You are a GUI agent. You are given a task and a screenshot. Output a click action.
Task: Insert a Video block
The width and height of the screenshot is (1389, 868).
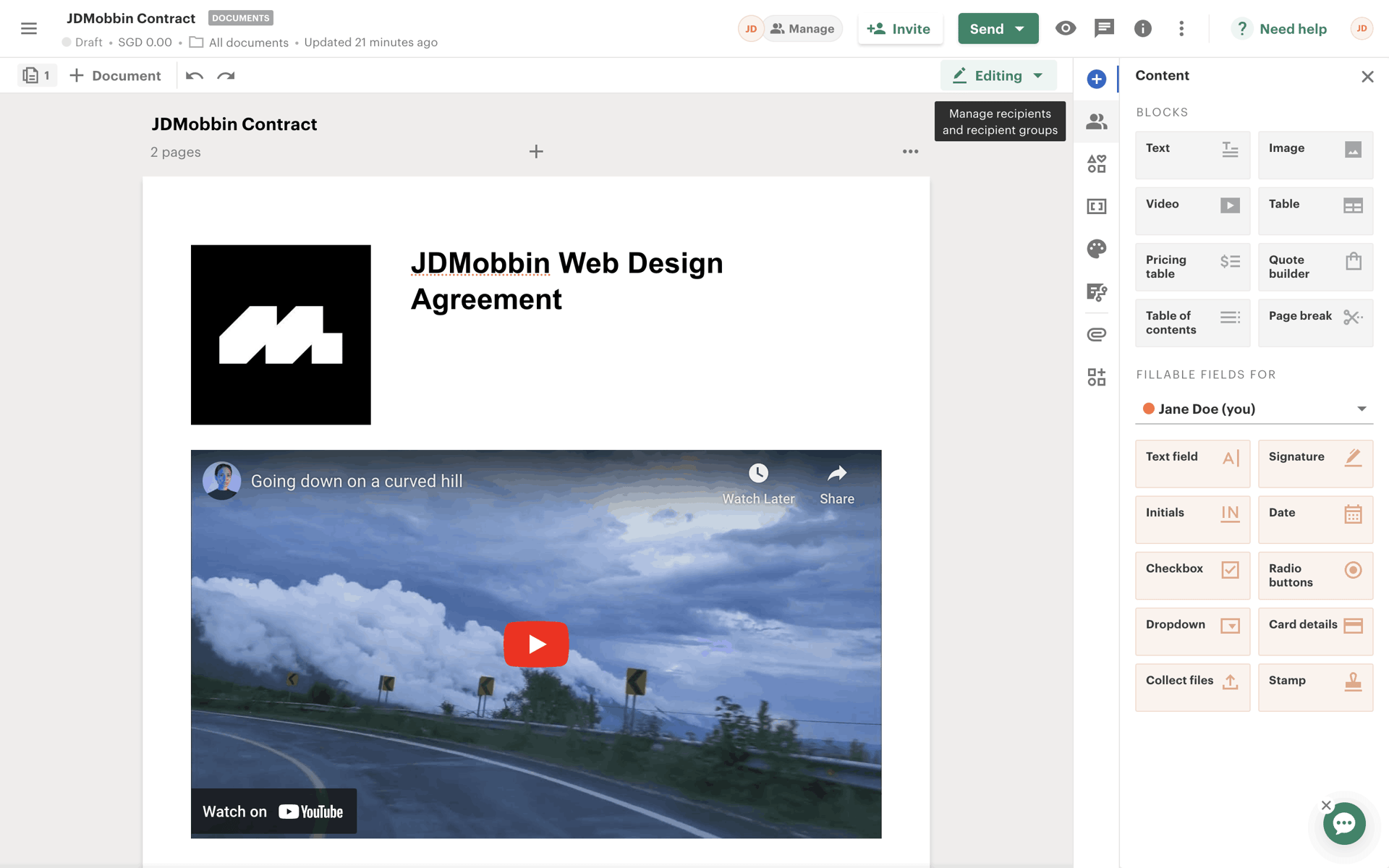pyautogui.click(x=1192, y=210)
